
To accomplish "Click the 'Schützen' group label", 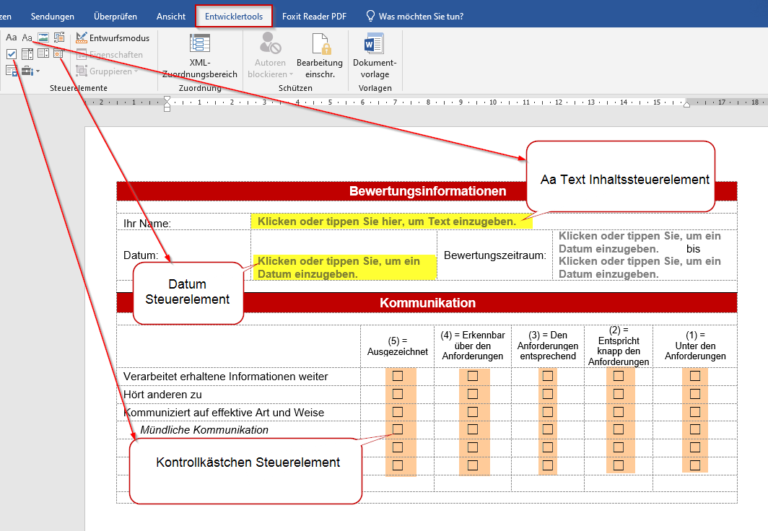I will pyautogui.click(x=295, y=88).
